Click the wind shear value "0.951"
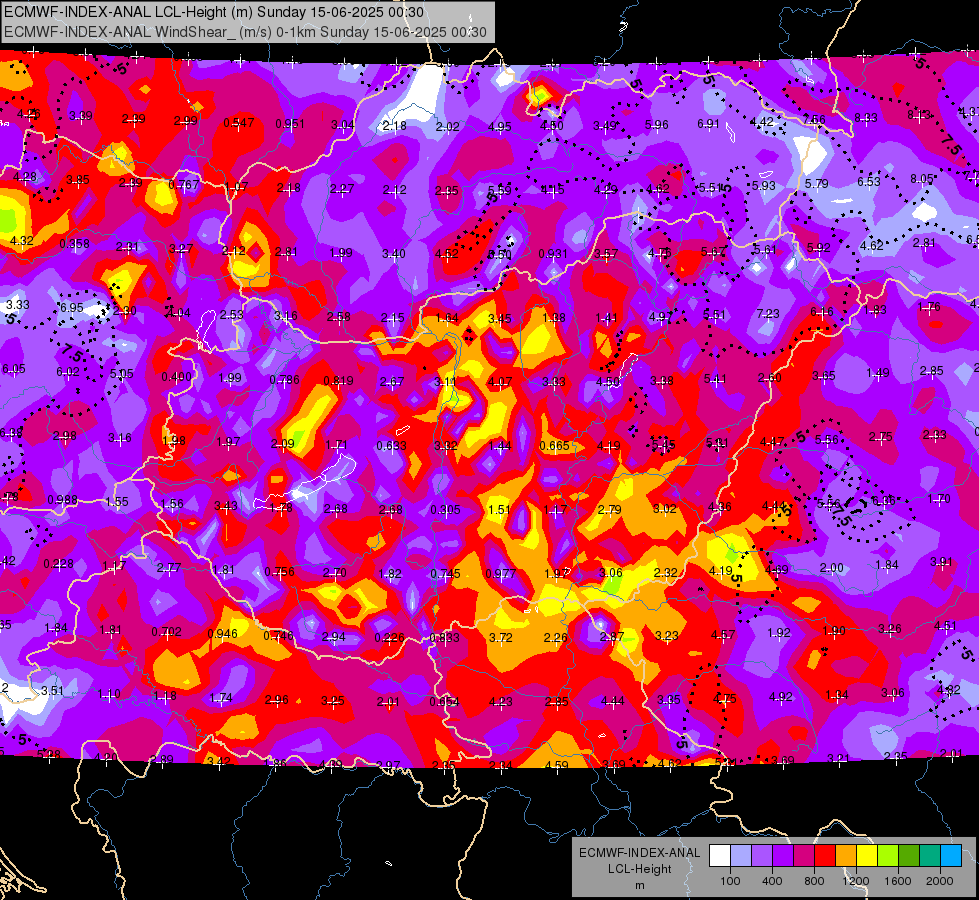Image resolution: width=979 pixels, height=900 pixels. [x=290, y=124]
